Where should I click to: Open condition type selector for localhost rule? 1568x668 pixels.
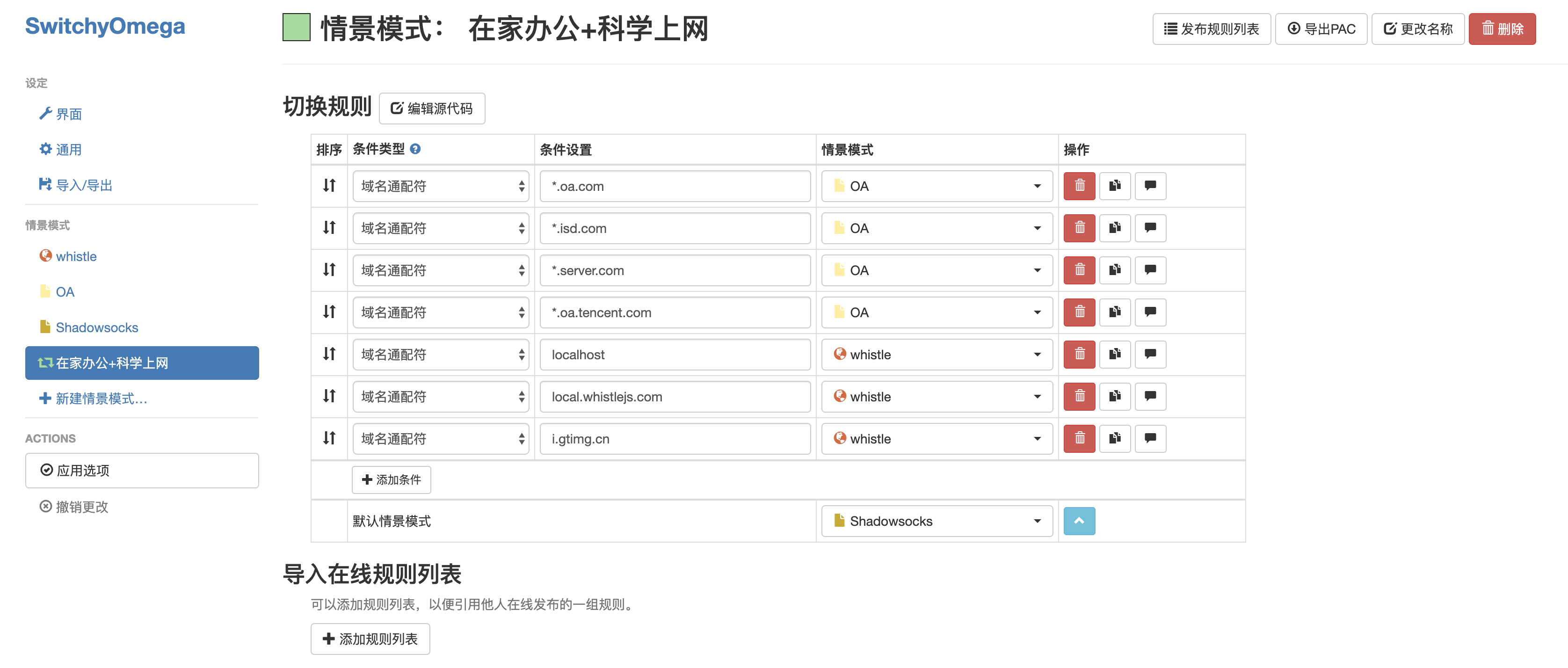click(x=440, y=355)
